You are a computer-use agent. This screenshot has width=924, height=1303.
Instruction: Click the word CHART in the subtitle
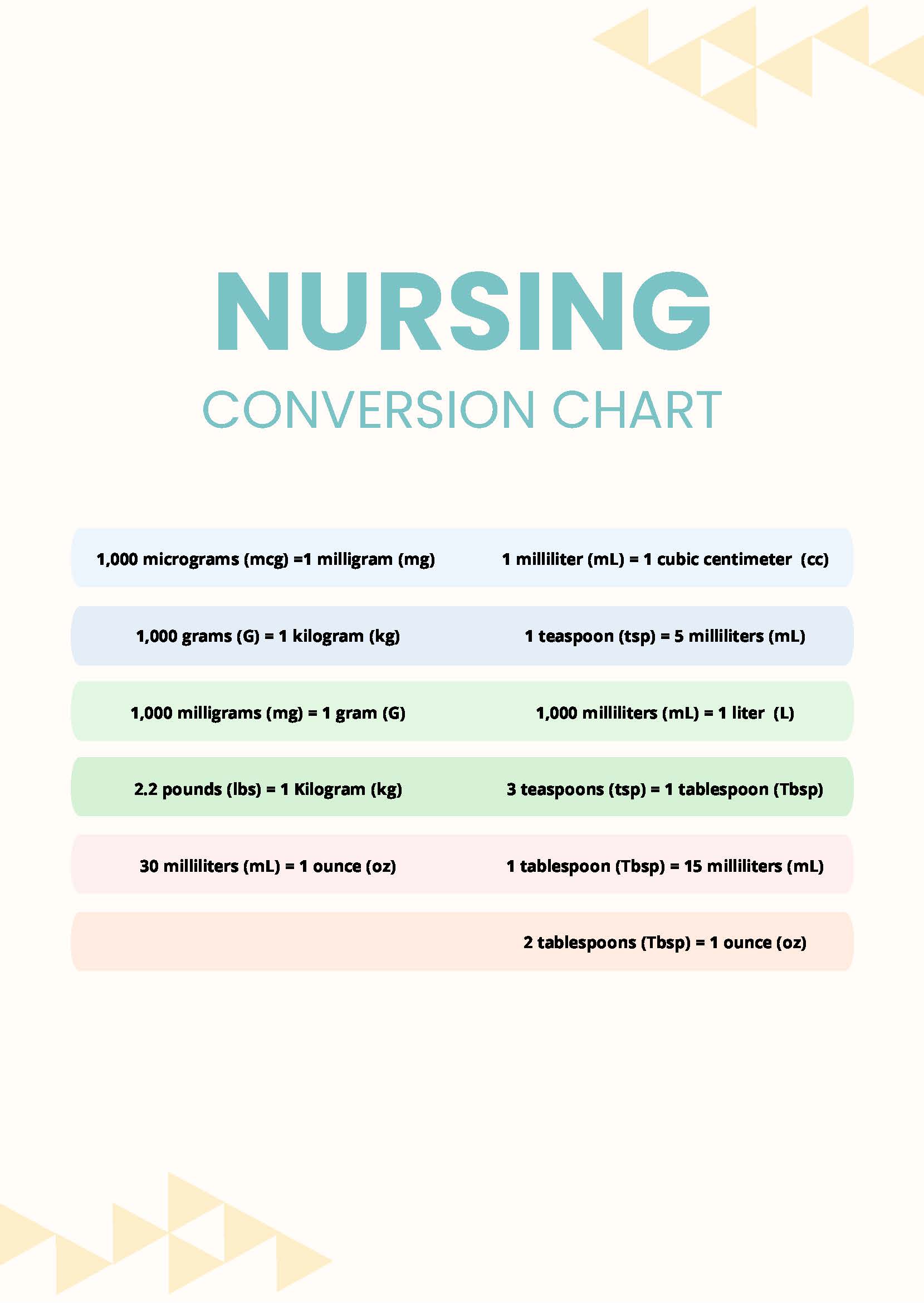point(637,409)
